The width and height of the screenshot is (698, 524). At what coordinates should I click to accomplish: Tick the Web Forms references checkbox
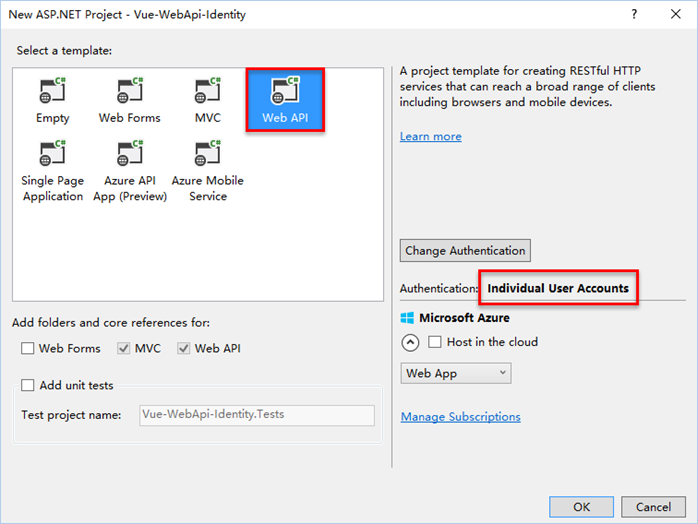[x=28, y=348]
